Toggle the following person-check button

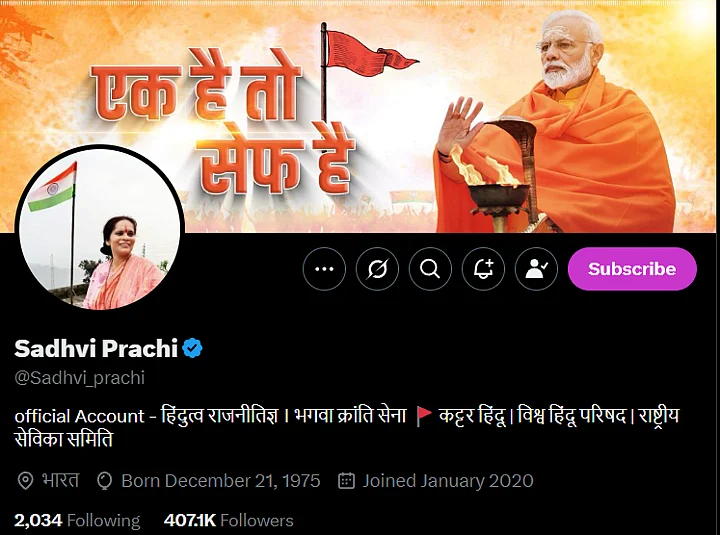(x=536, y=269)
